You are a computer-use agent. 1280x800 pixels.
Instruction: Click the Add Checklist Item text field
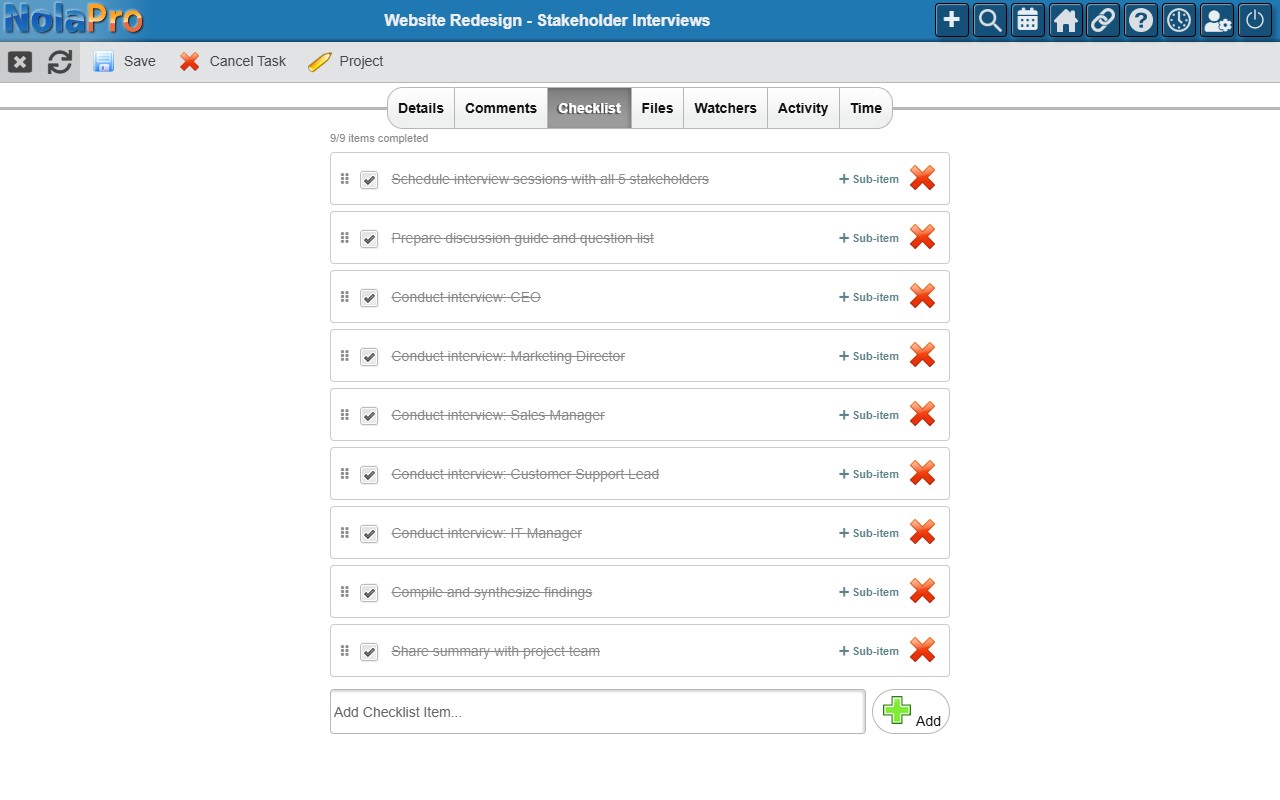coord(597,712)
